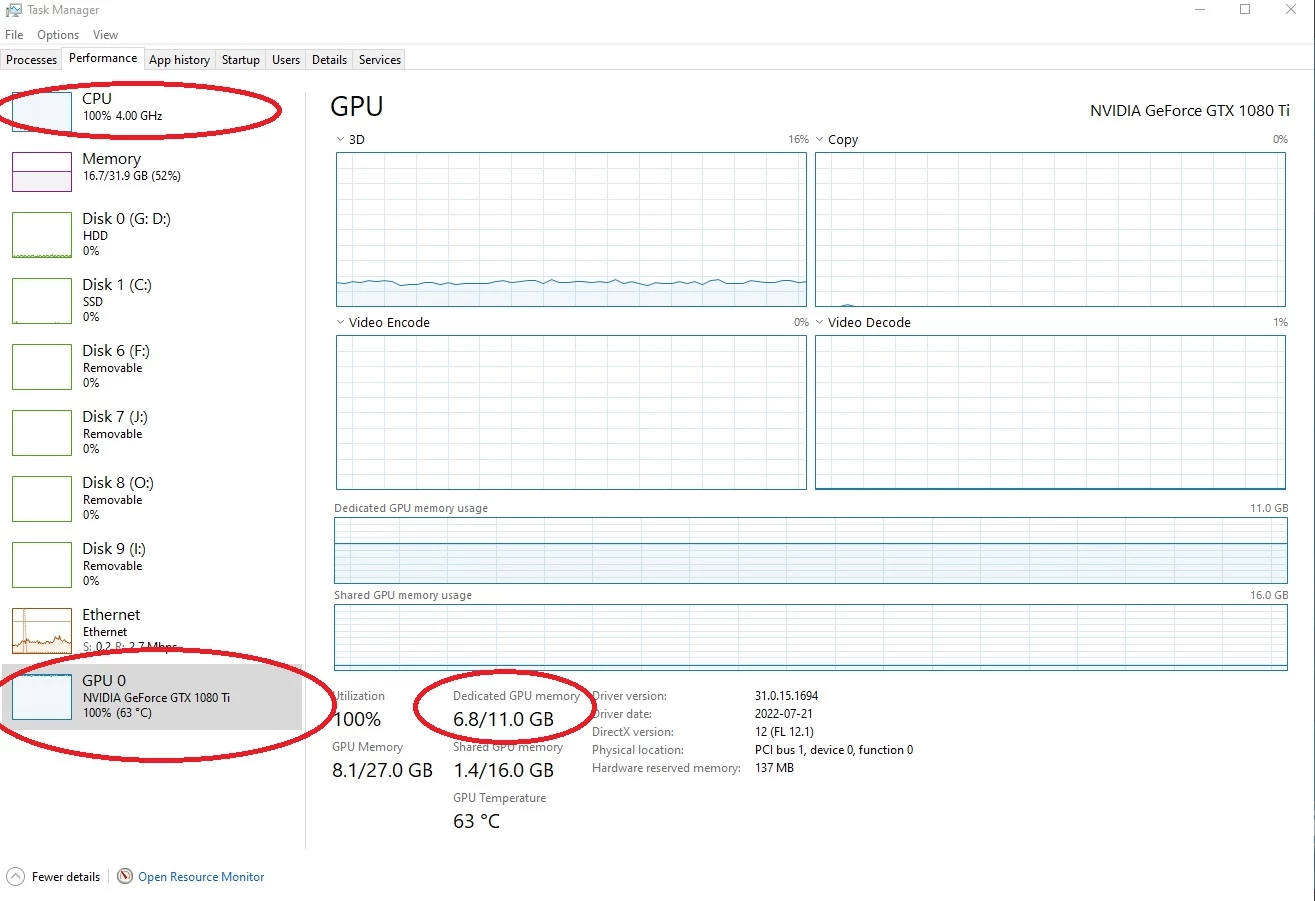This screenshot has height=901, width=1315.
Task: Click the Video Decode activity graph
Action: click(x=1050, y=412)
